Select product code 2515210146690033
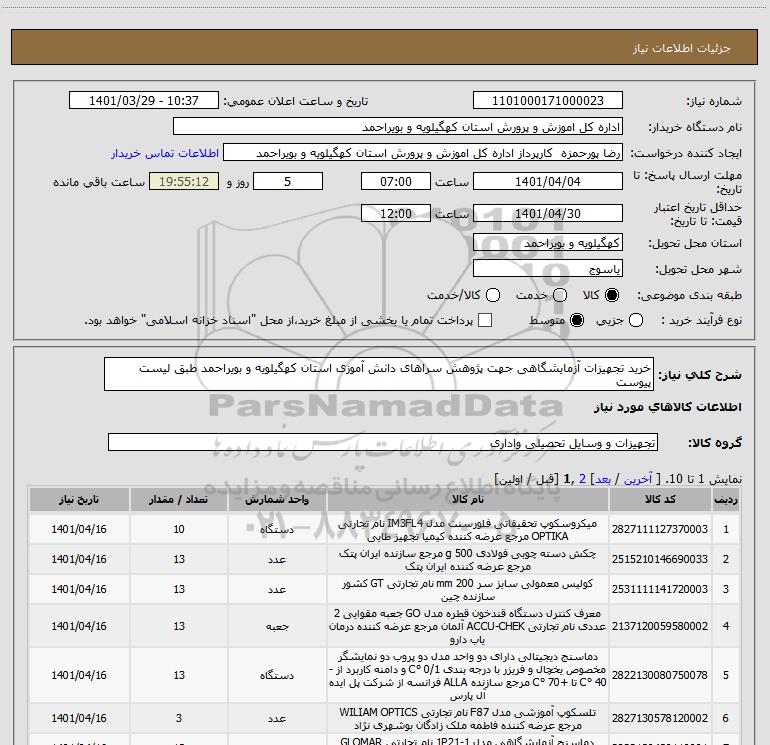Screen dimensions: 770x745 point(660,559)
